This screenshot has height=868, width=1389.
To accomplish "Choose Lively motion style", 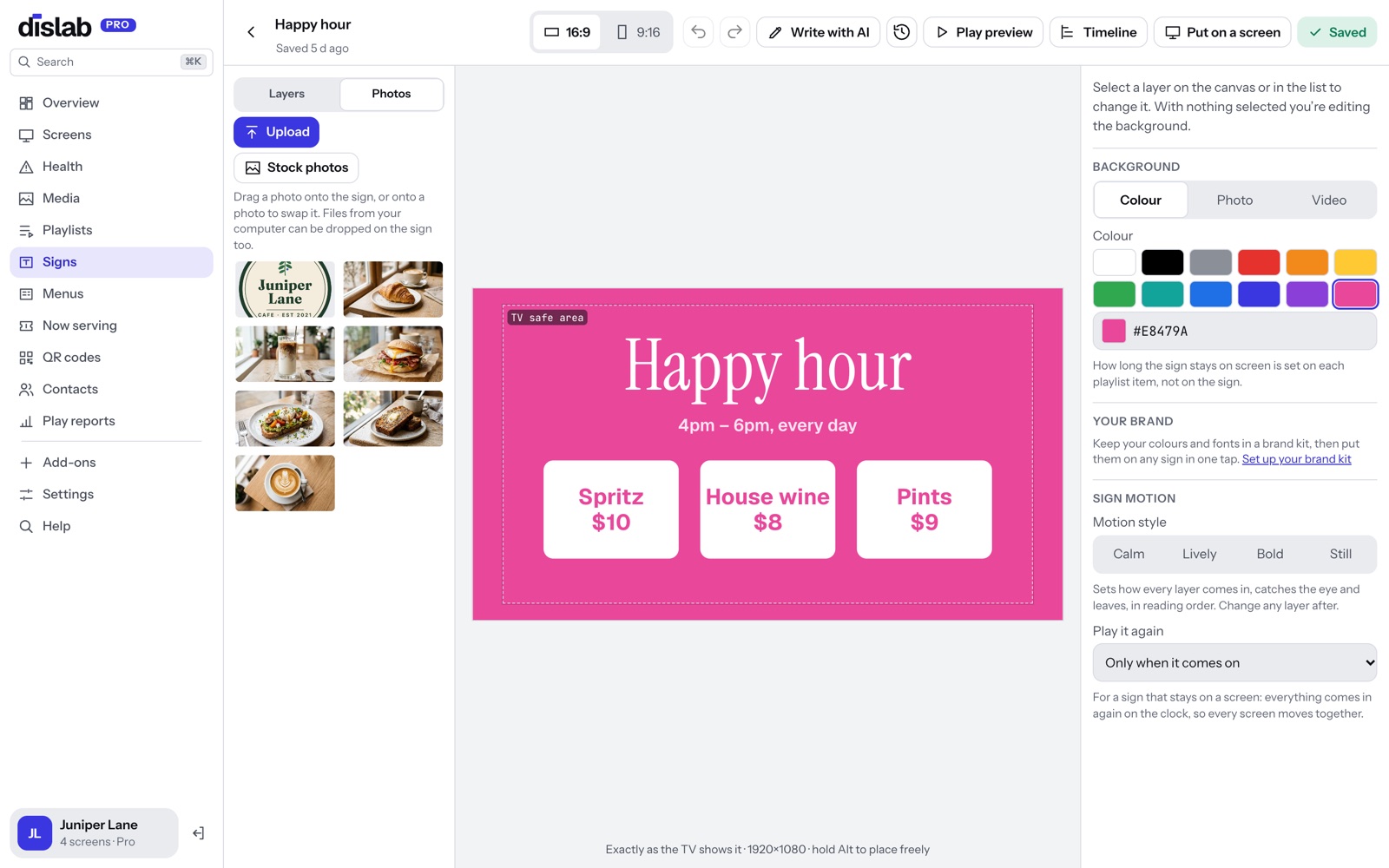I will [x=1199, y=554].
